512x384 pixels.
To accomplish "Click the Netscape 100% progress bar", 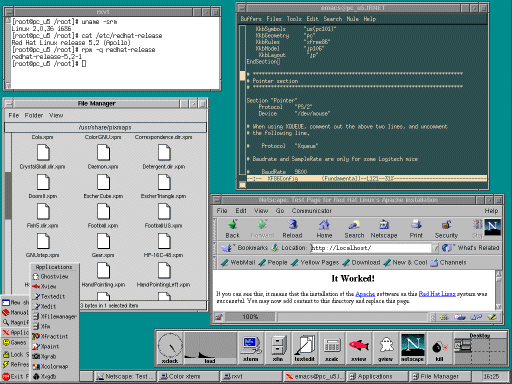I will click(x=250, y=317).
